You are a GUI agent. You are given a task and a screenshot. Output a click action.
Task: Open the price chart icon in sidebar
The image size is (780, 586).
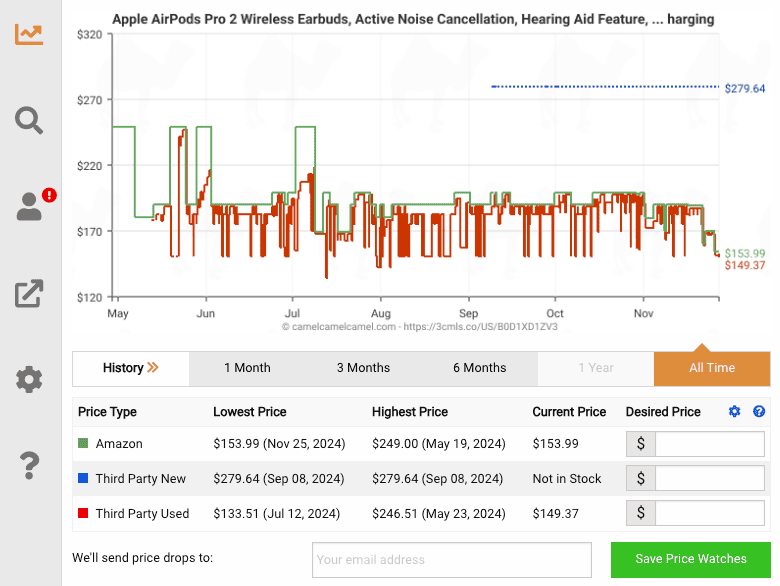29,33
